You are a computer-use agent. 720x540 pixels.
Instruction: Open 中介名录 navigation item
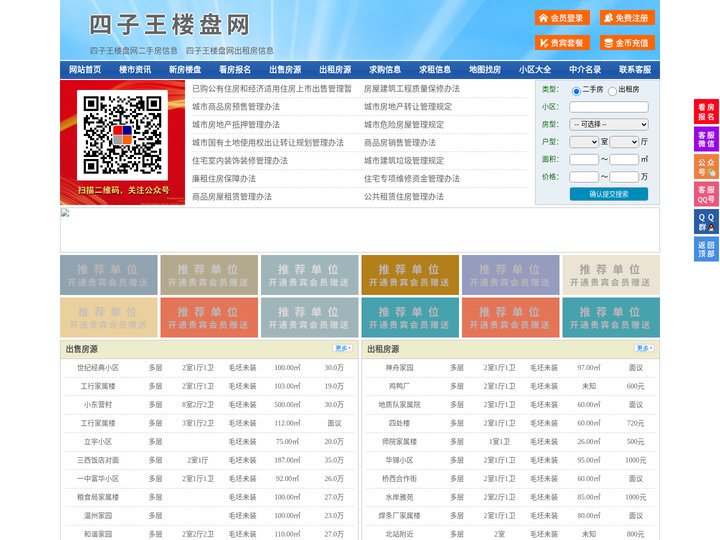click(x=585, y=70)
